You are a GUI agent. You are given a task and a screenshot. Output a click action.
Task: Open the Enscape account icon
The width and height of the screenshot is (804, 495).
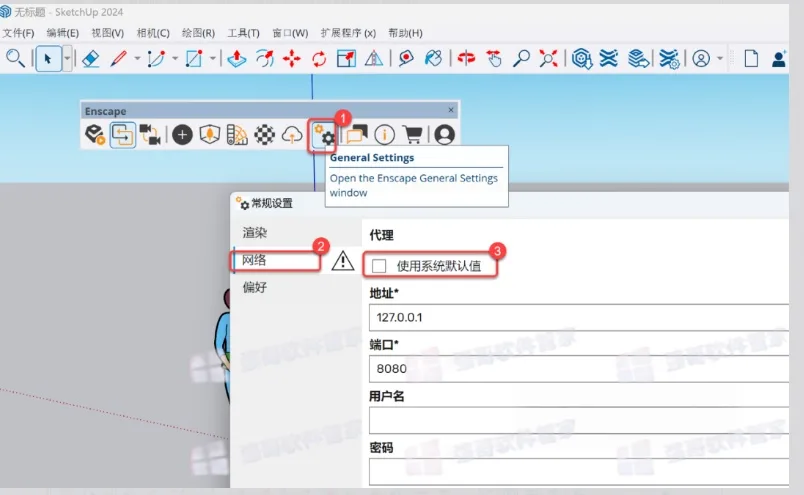[x=445, y=135]
